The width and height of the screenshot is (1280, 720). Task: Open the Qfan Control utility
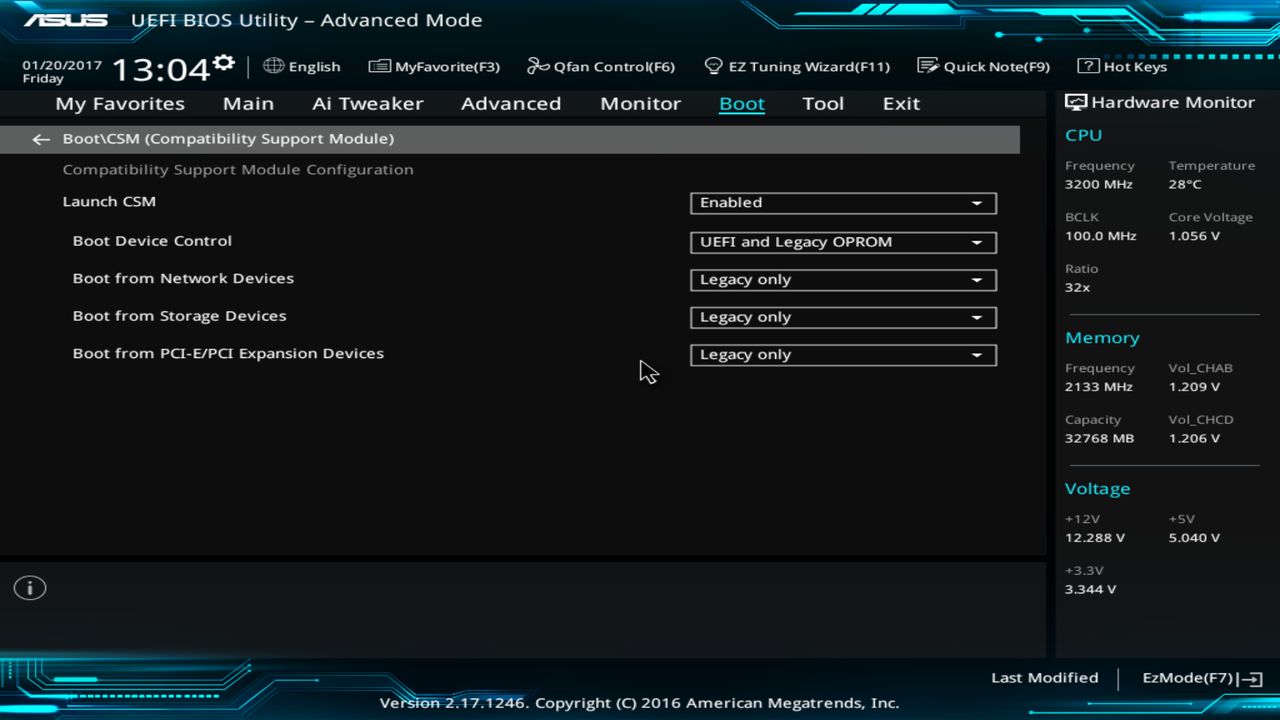(600, 66)
